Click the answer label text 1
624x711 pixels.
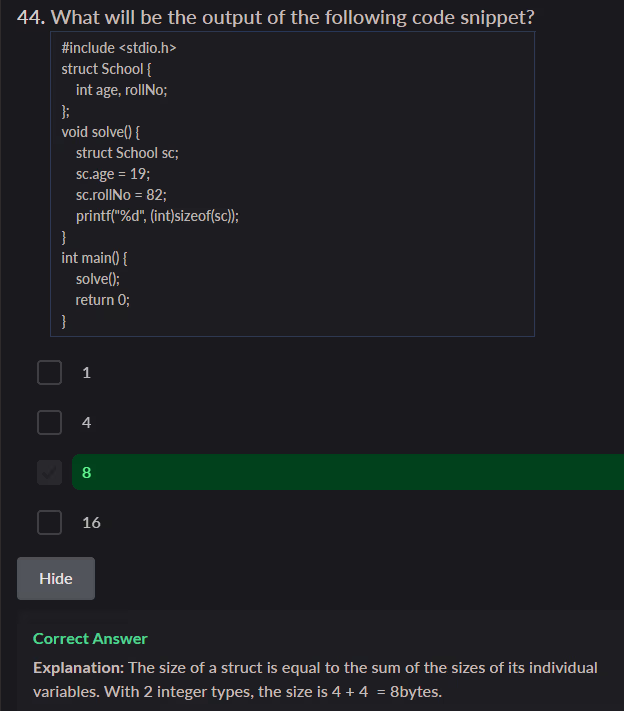[x=86, y=373]
